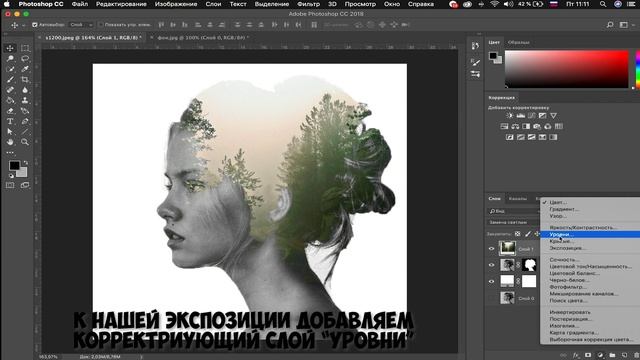Toggle Quick Mask mode icon
The image size is (640, 360).
[10, 185]
